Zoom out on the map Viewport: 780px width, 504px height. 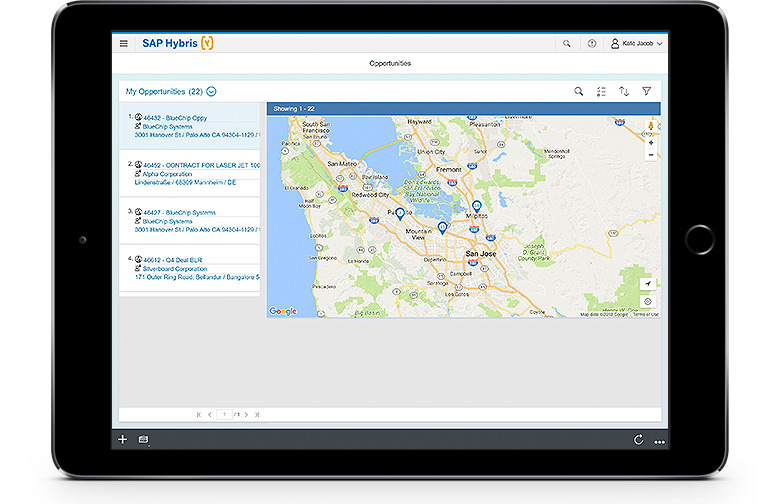pos(651,155)
